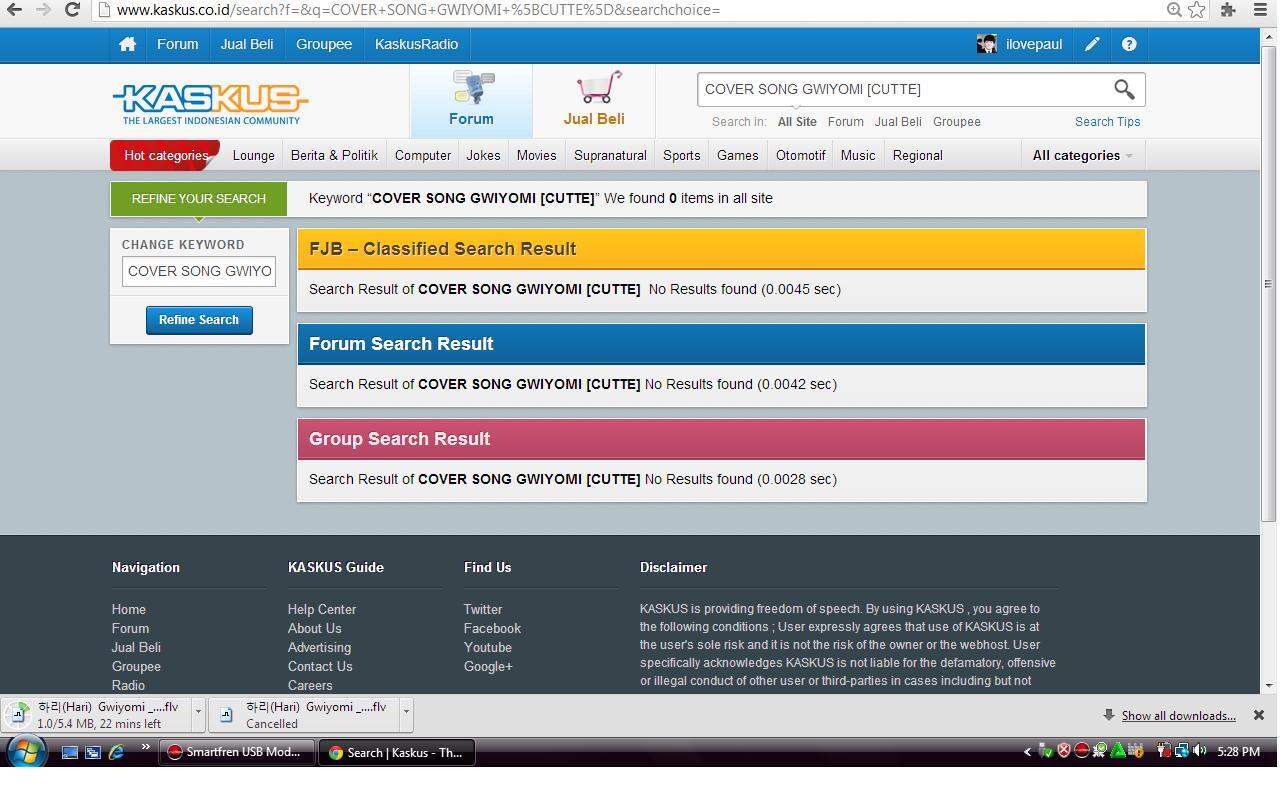Expand All categories dropdown
Image resolution: width=1280 pixels, height=800 pixels.
tap(1082, 155)
